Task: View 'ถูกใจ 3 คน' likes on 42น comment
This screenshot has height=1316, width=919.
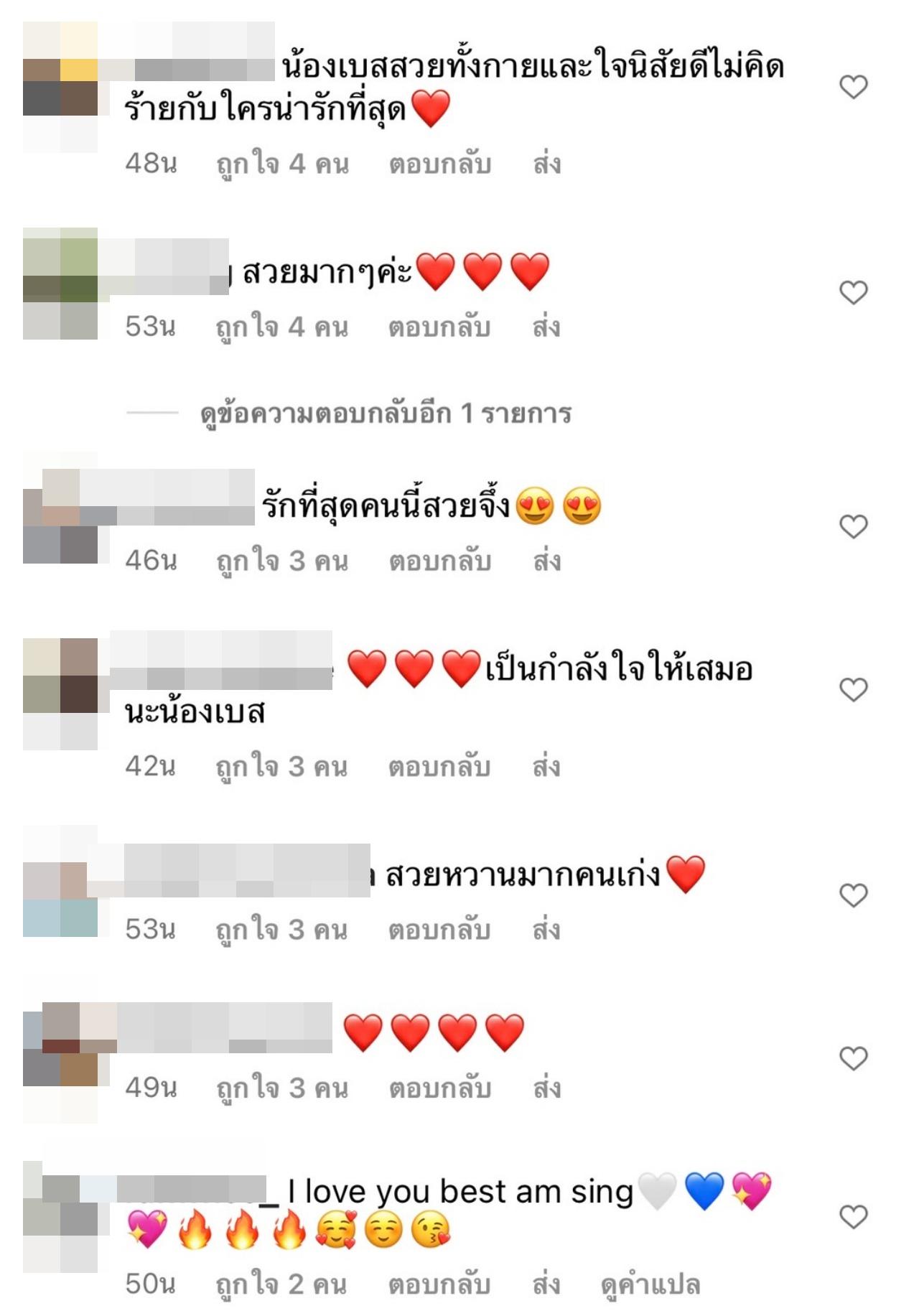Action: point(282,767)
